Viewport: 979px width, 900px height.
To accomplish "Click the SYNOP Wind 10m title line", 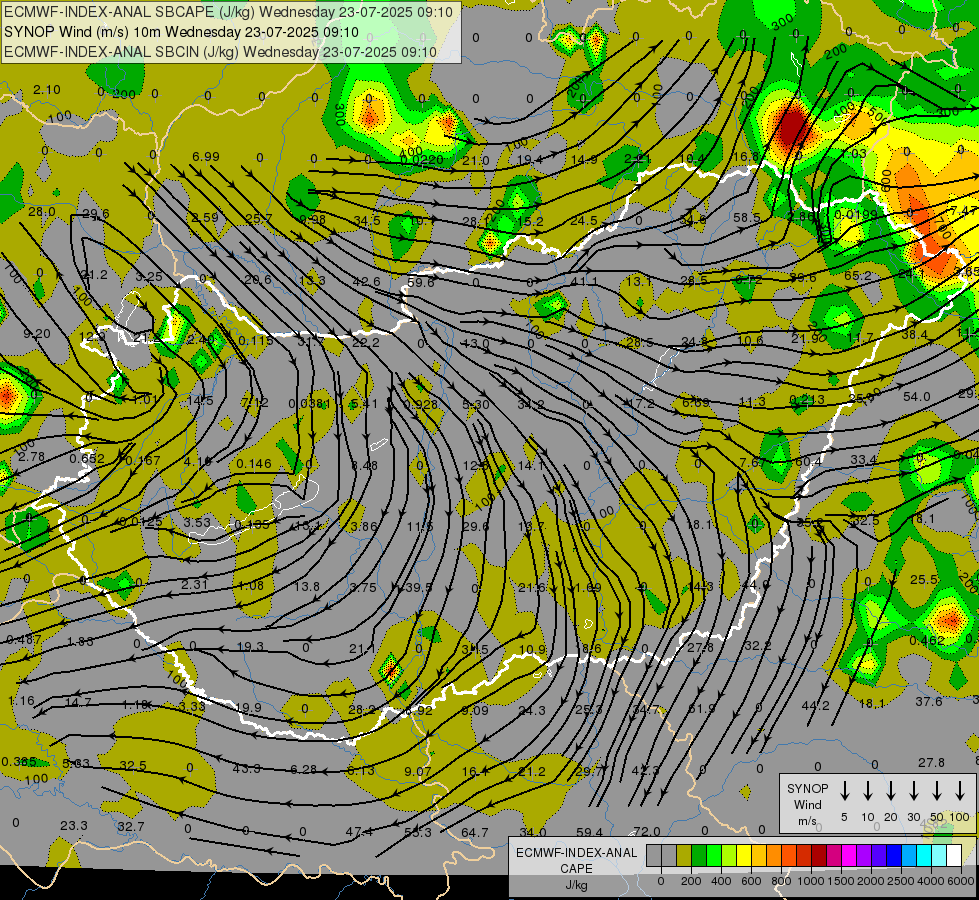I will 181,32.
